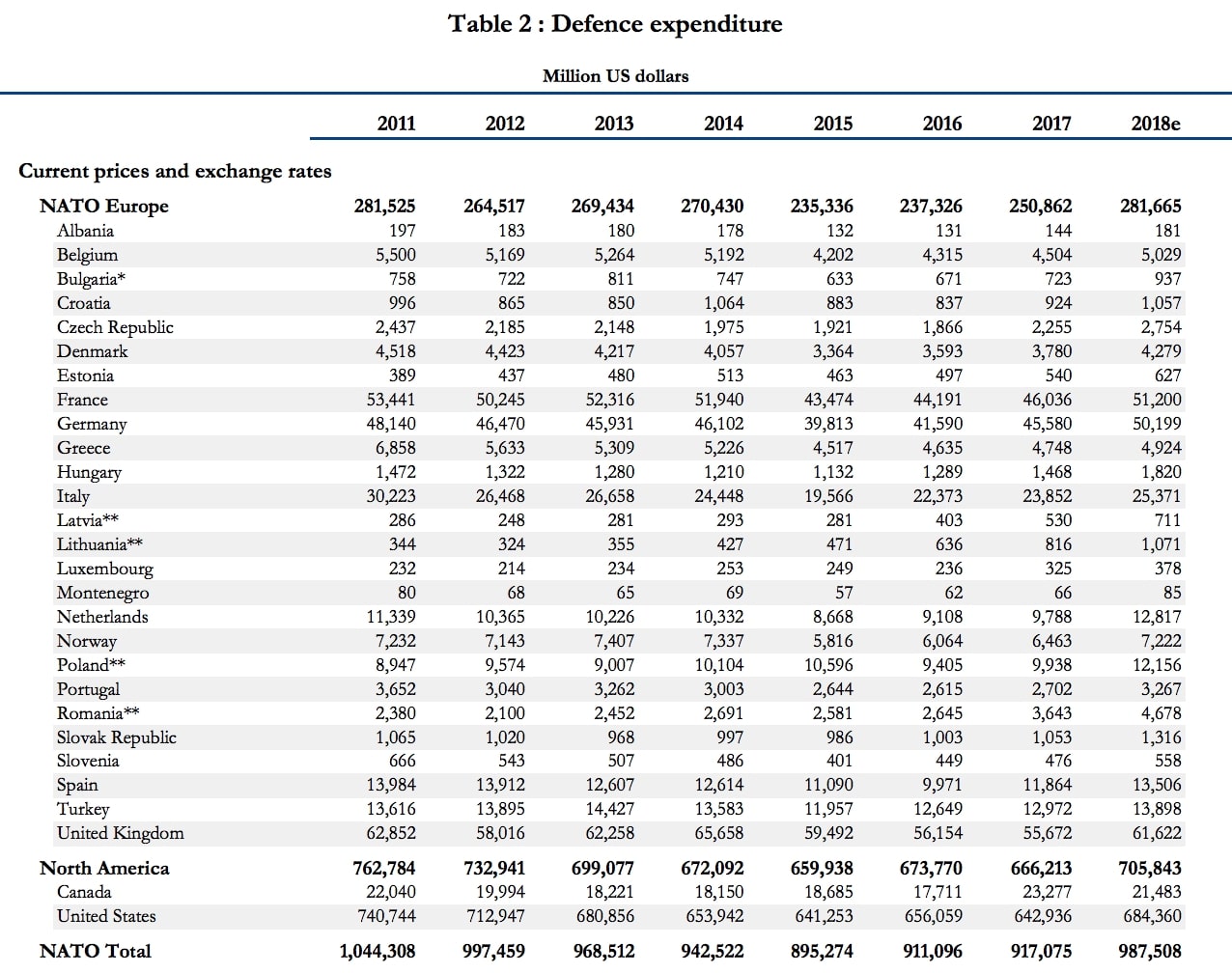Click the Croatia row label

[x=83, y=303]
